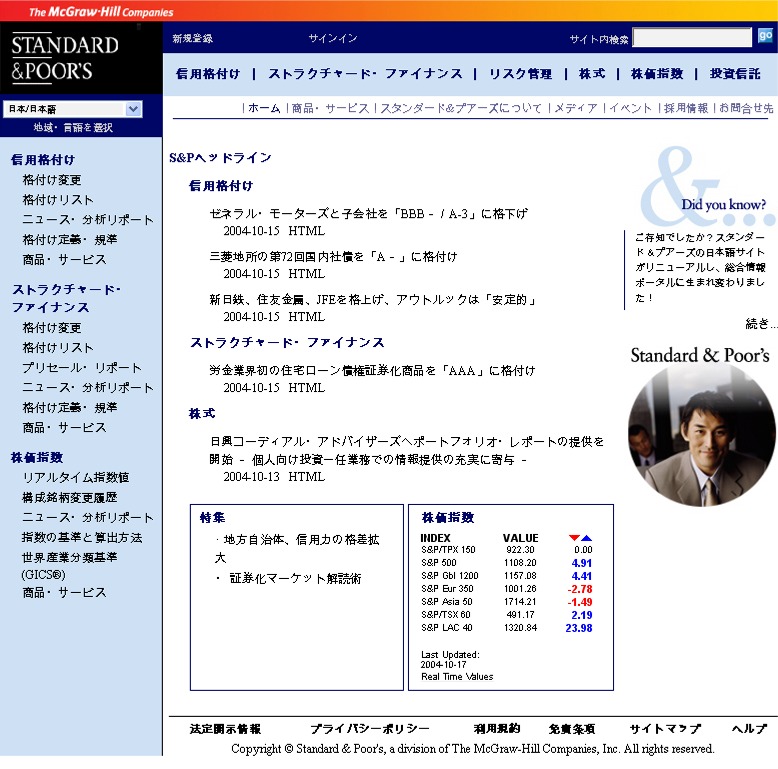Open the 日本/日本語 region dropdown
The height and width of the screenshot is (769, 778).
coord(74,109)
